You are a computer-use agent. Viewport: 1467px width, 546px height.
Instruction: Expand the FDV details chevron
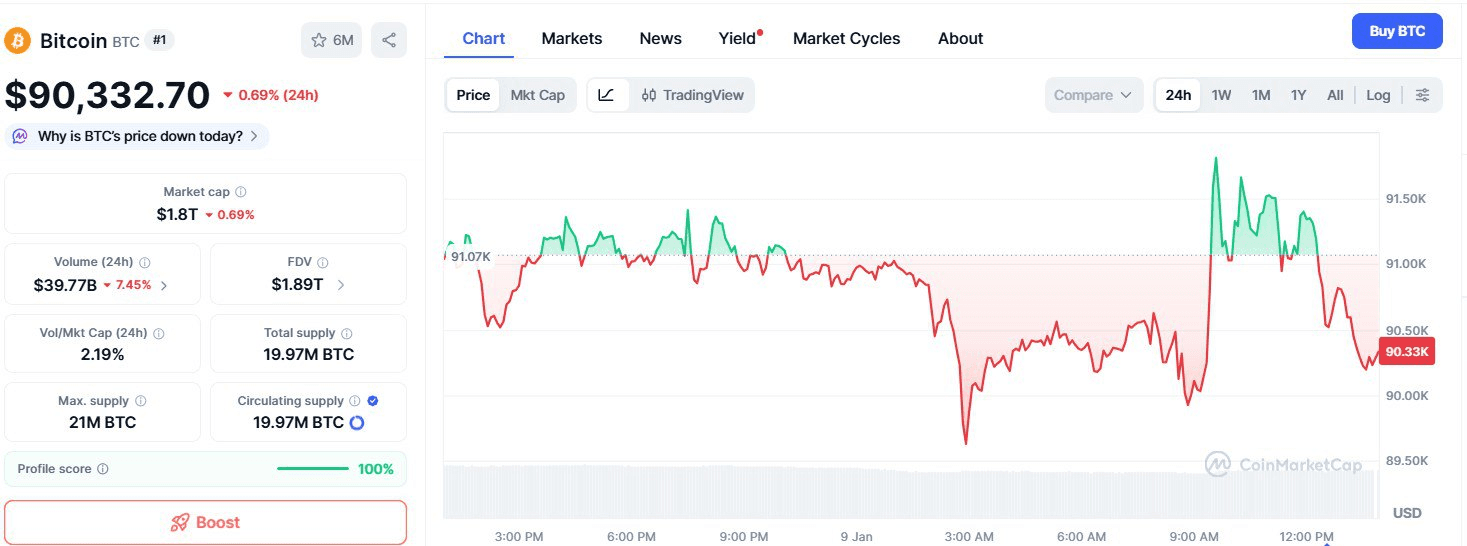(x=341, y=285)
